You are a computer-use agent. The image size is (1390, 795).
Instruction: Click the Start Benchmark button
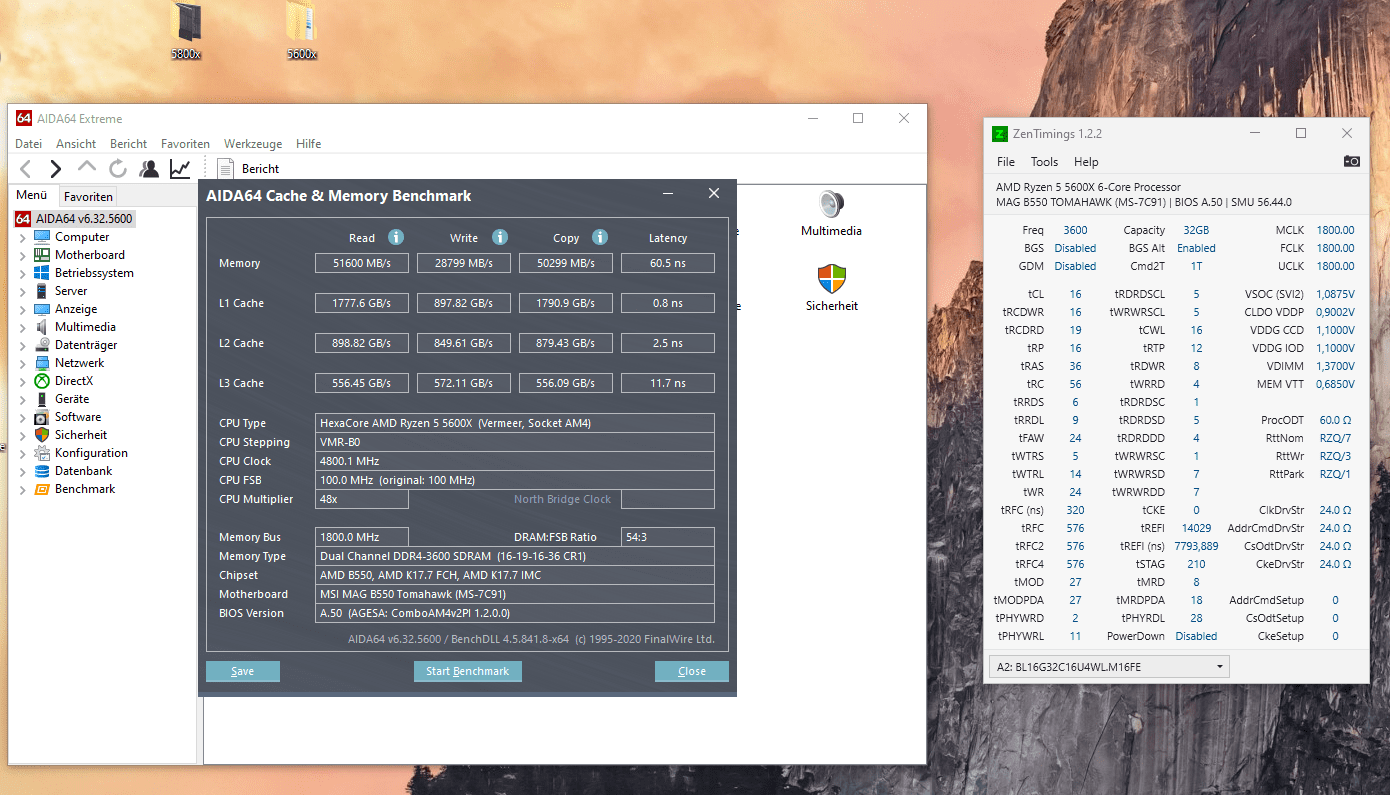468,671
